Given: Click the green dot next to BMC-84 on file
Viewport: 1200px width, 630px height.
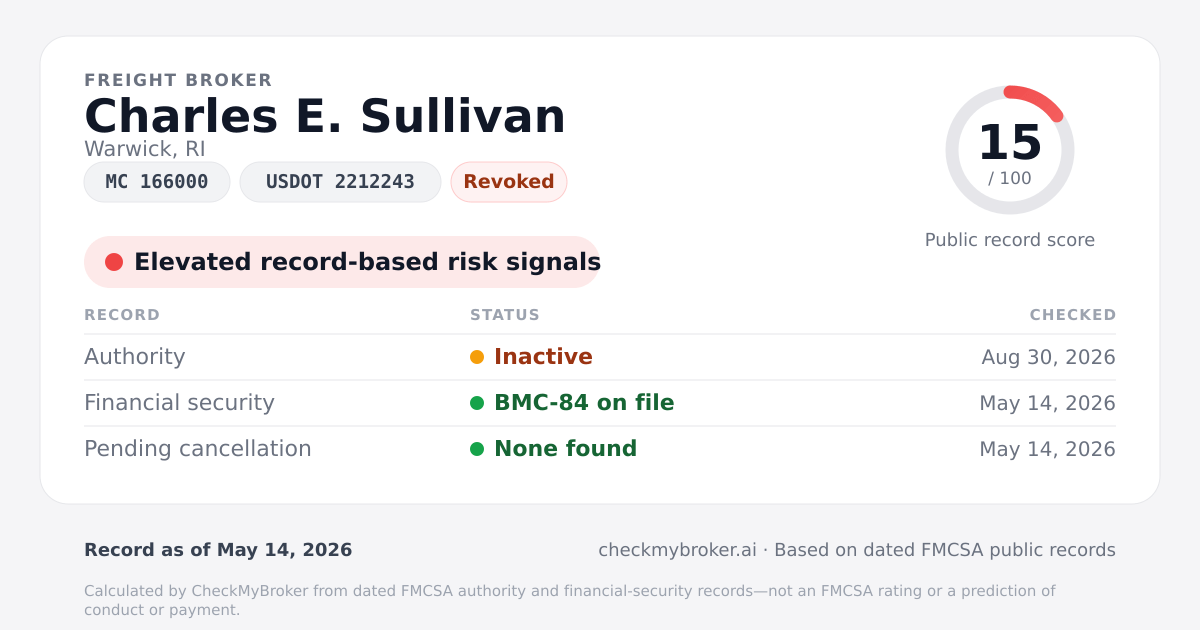Looking at the screenshot, I should [x=477, y=403].
